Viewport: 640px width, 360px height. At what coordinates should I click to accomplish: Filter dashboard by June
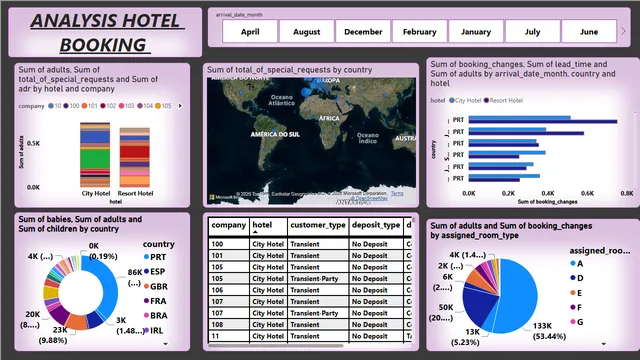[589, 31]
